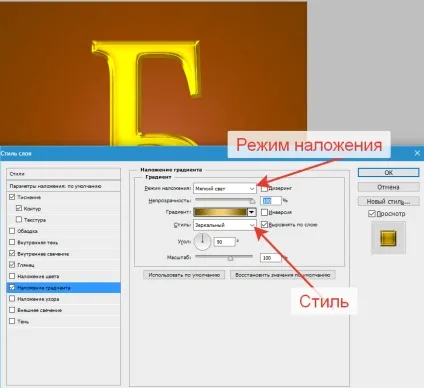This screenshot has height=388, width=424.
Task: Toggle the Внутреннее свечение checkbox
Action: (x=12, y=253)
